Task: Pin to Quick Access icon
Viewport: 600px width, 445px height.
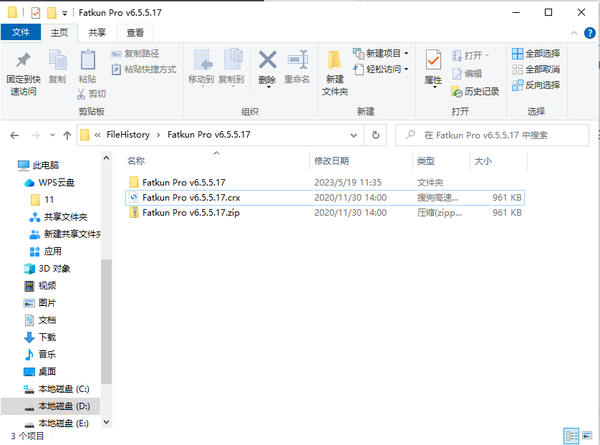Action: (x=23, y=60)
